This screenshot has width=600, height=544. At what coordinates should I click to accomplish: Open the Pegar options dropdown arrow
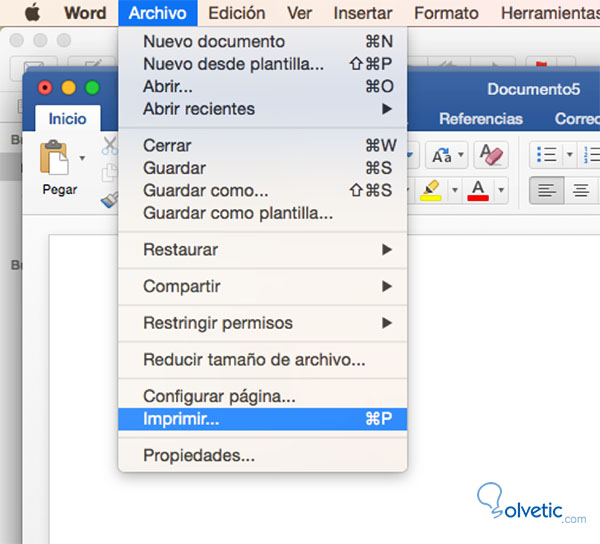(82, 158)
